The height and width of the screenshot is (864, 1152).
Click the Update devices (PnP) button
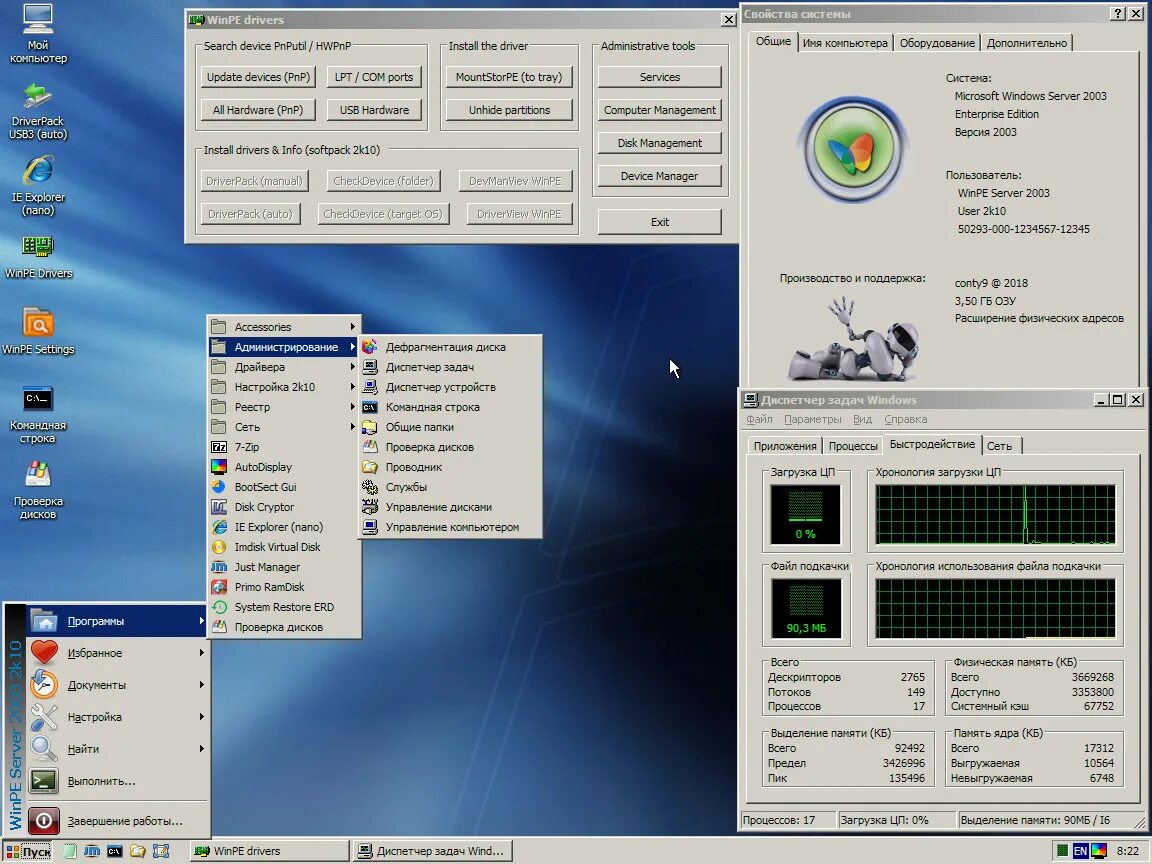pos(258,76)
